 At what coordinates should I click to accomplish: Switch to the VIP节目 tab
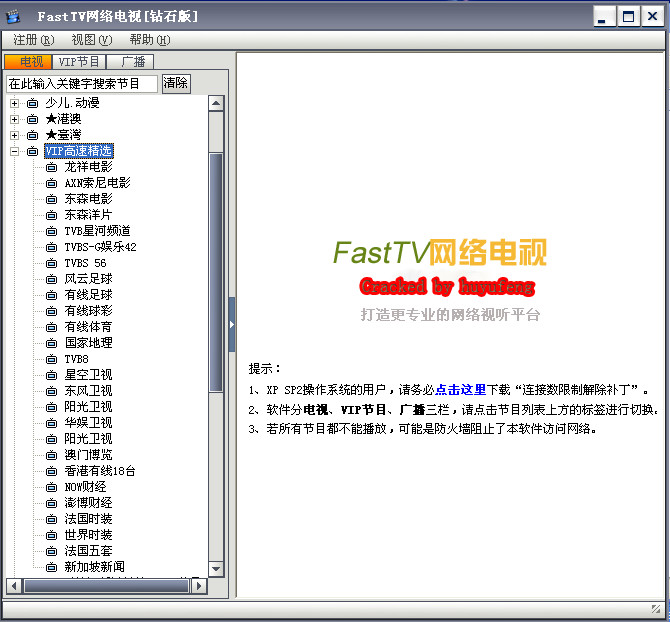tap(79, 62)
